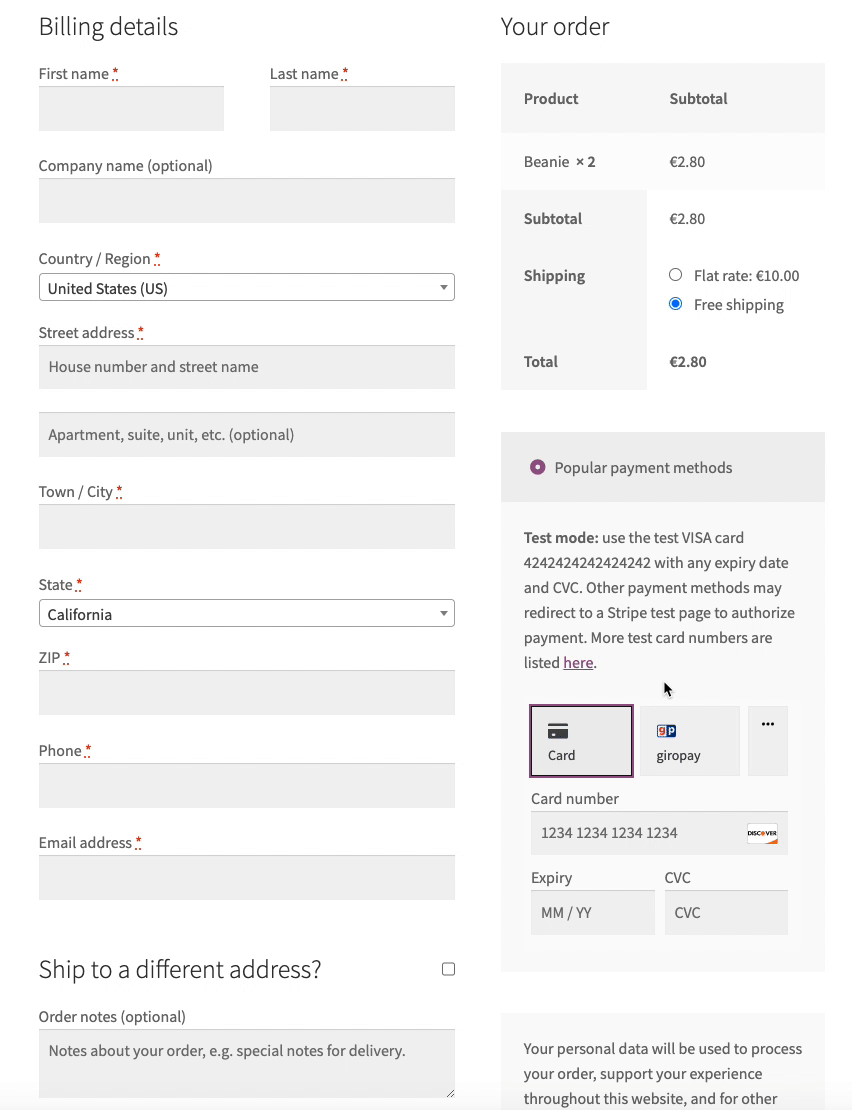Click the State dropdown arrow icon
Screen dimensions: 852x1110
point(443,612)
